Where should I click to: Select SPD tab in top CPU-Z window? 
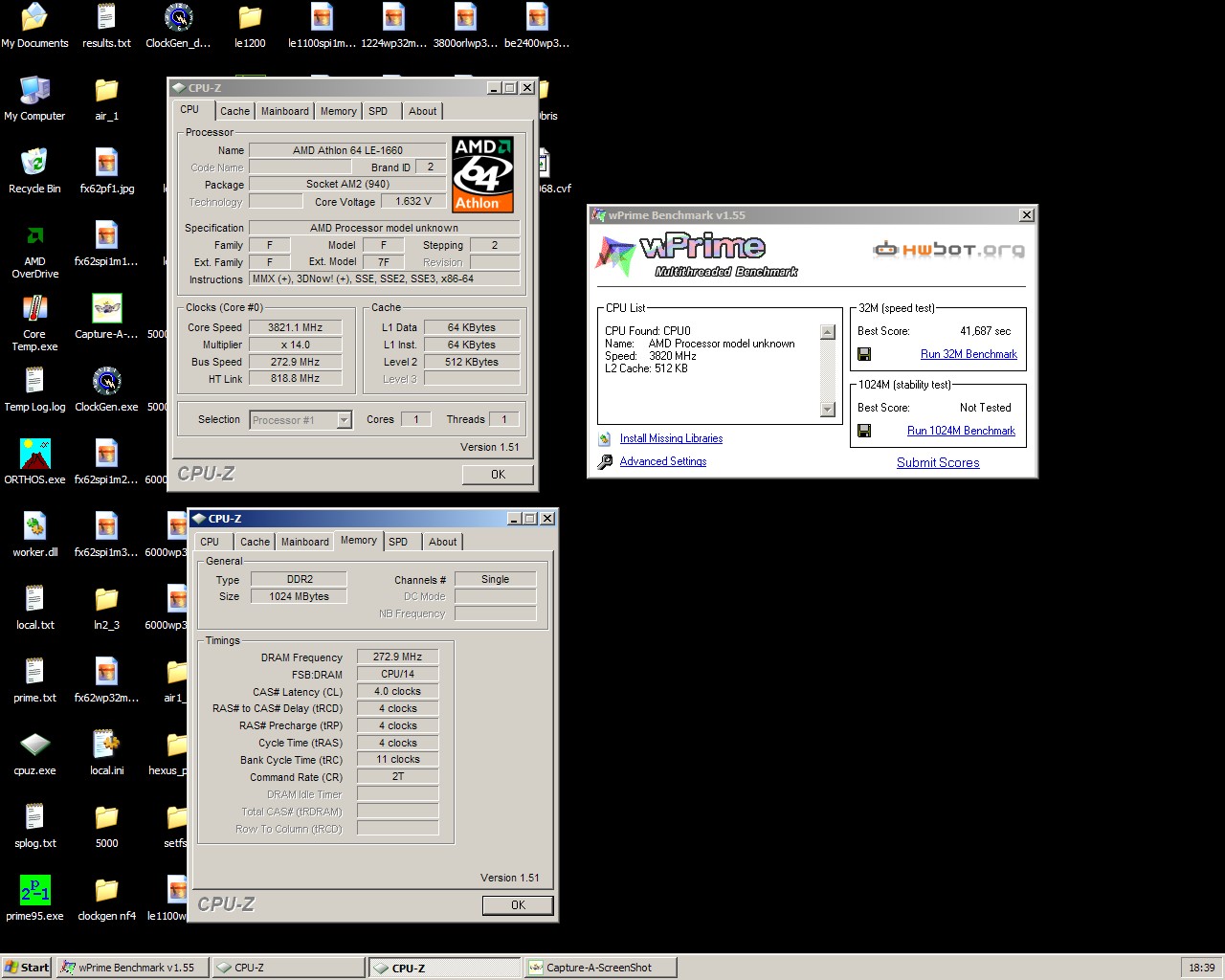(378, 111)
